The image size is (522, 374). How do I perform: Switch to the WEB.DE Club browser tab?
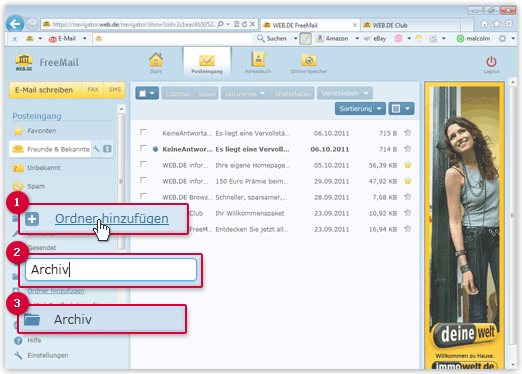click(x=411, y=25)
